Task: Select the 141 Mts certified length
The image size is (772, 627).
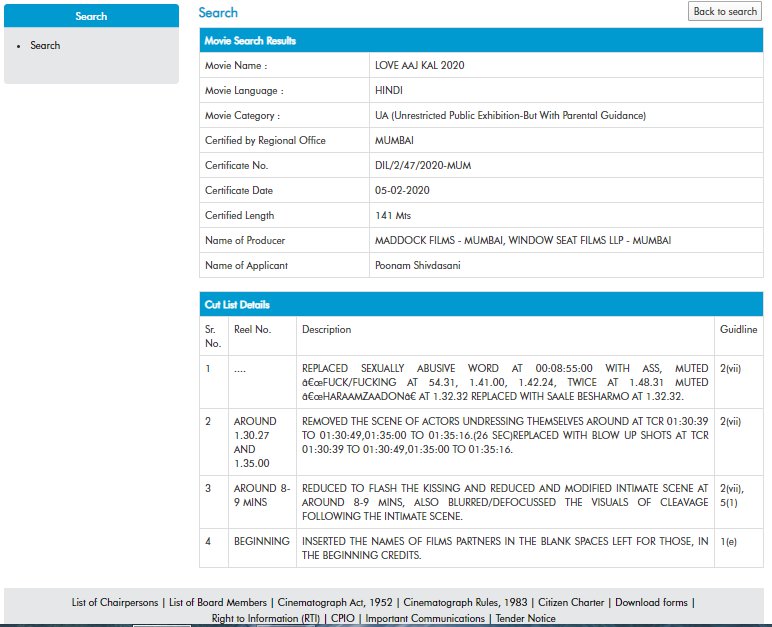Action: click(x=393, y=216)
